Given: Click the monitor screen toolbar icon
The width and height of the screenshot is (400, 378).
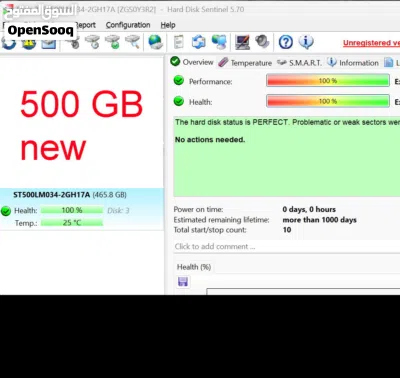Looking at the screenshot, I should (242, 42).
